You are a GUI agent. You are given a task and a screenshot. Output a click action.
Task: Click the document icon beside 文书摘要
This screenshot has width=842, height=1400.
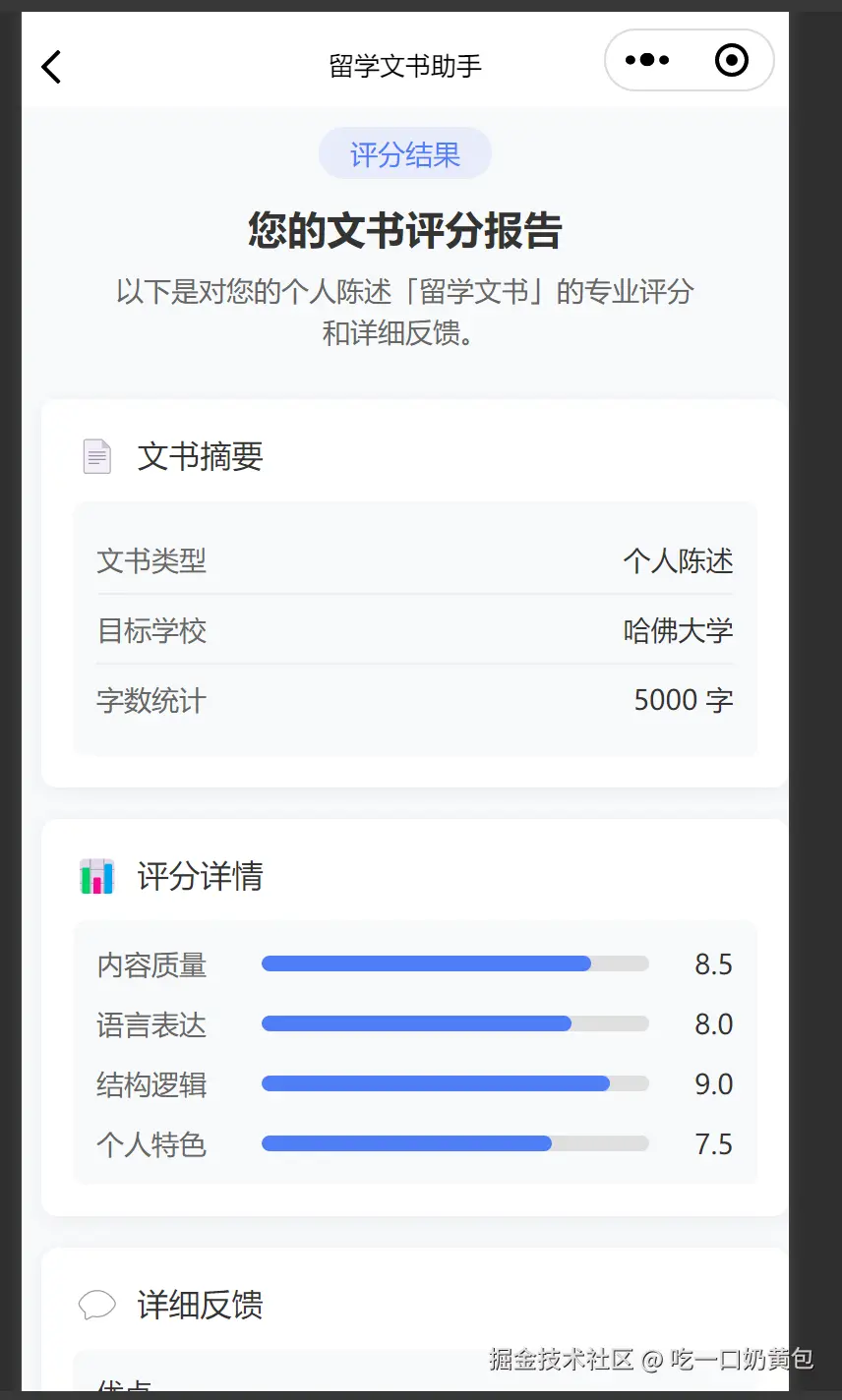click(x=96, y=456)
